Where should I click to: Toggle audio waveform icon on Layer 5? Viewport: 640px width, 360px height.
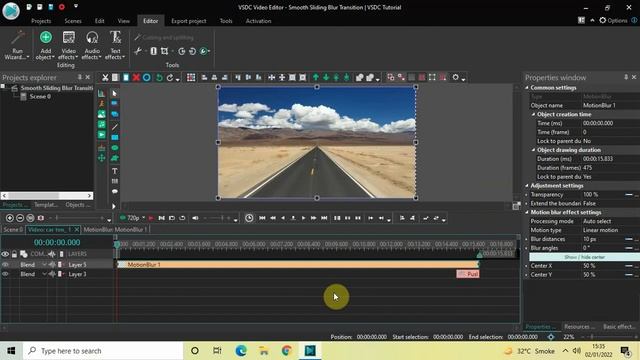[x=52, y=265]
